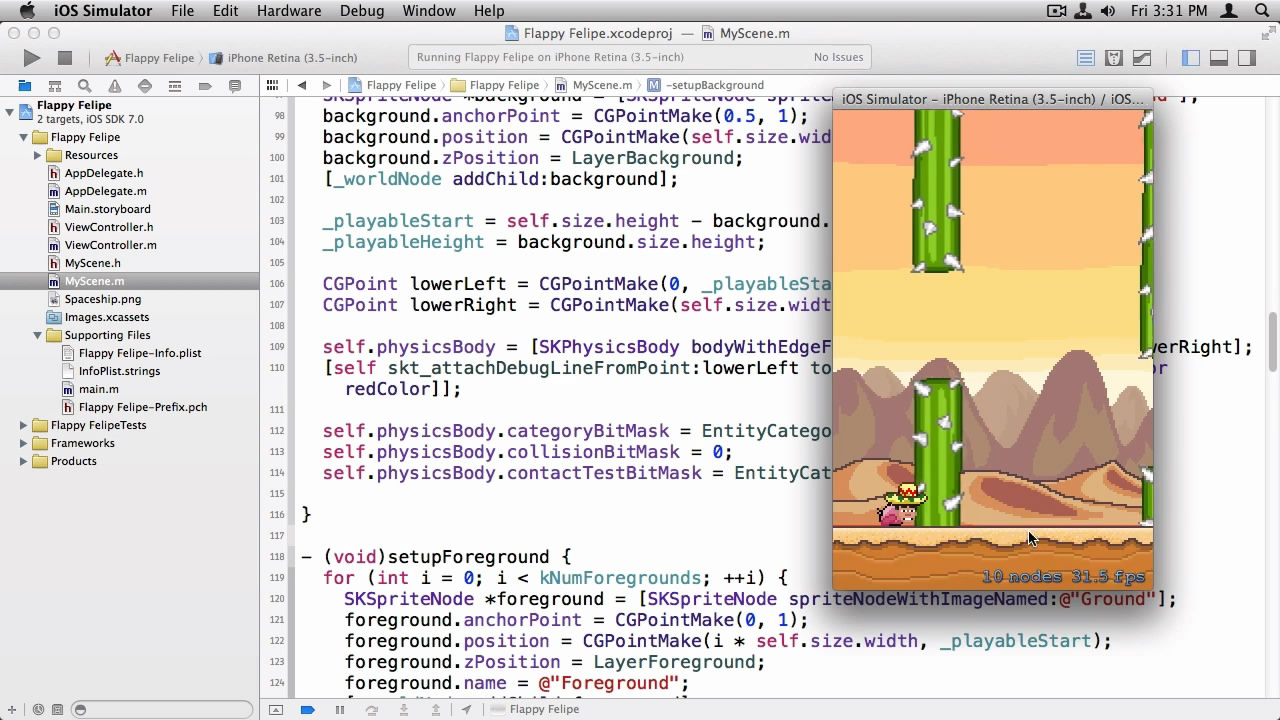The width and height of the screenshot is (1280, 720).
Task: Click the navigator filter search field
Action: tap(162, 710)
